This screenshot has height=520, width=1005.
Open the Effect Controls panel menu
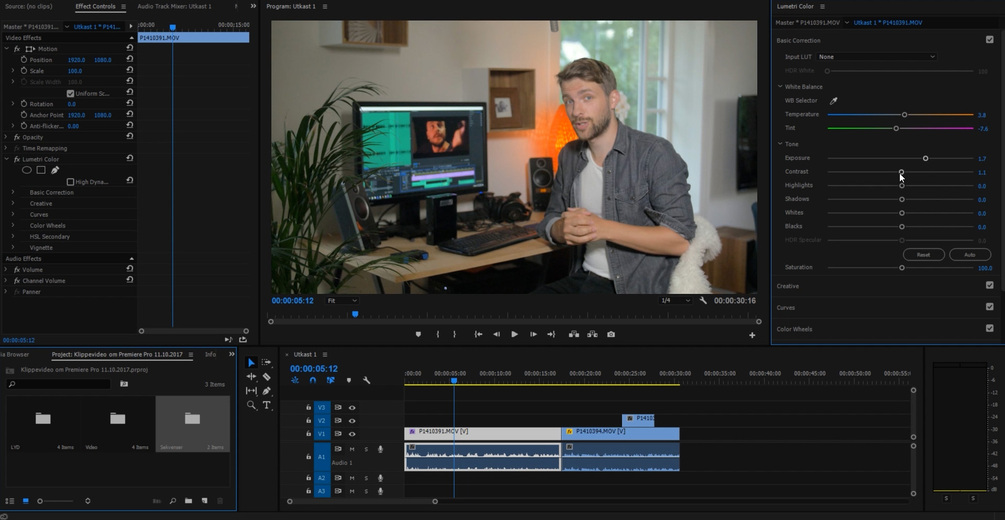(123, 6)
